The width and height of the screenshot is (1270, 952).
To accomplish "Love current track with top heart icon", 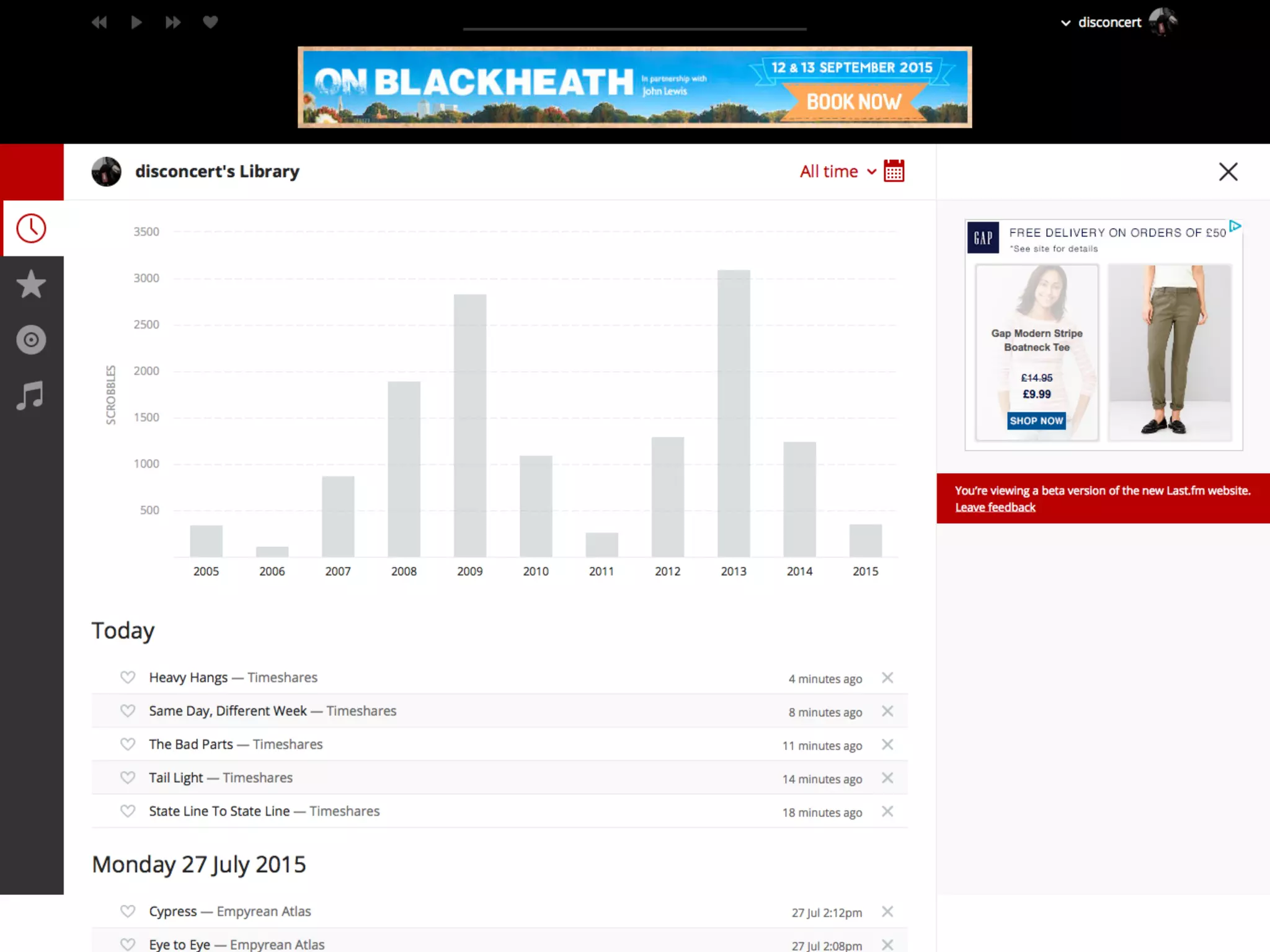I will point(210,22).
